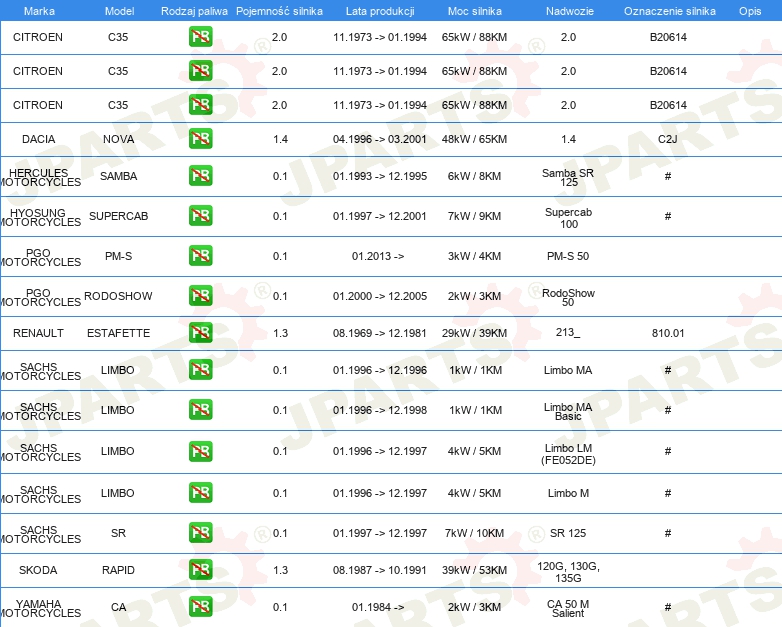Click the fuel icon in the HERCULES SAMBA row
Screen dimensions: 782x627
[200, 176]
